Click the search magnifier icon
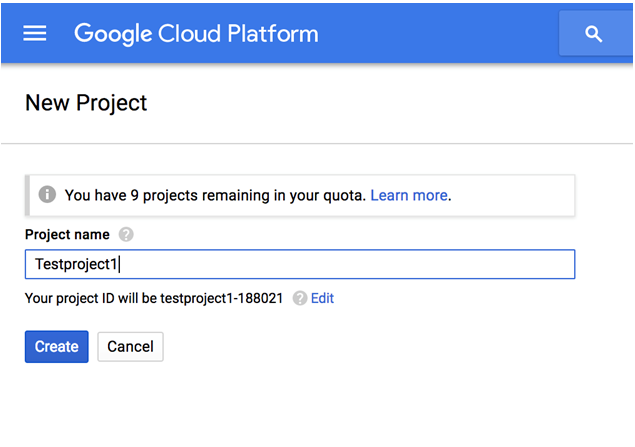Viewport: 635px width, 447px height. (594, 34)
